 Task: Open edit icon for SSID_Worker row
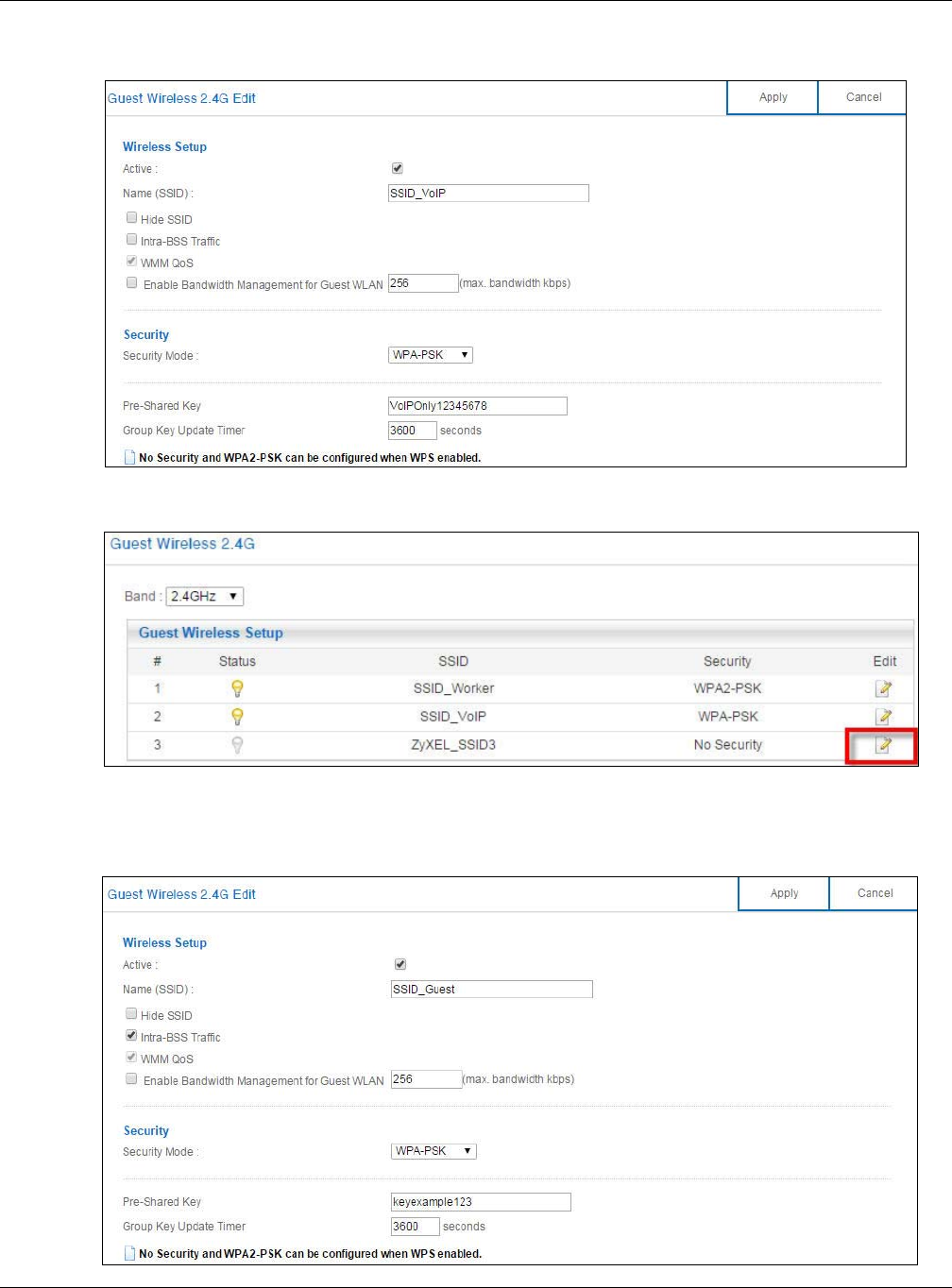[883, 688]
